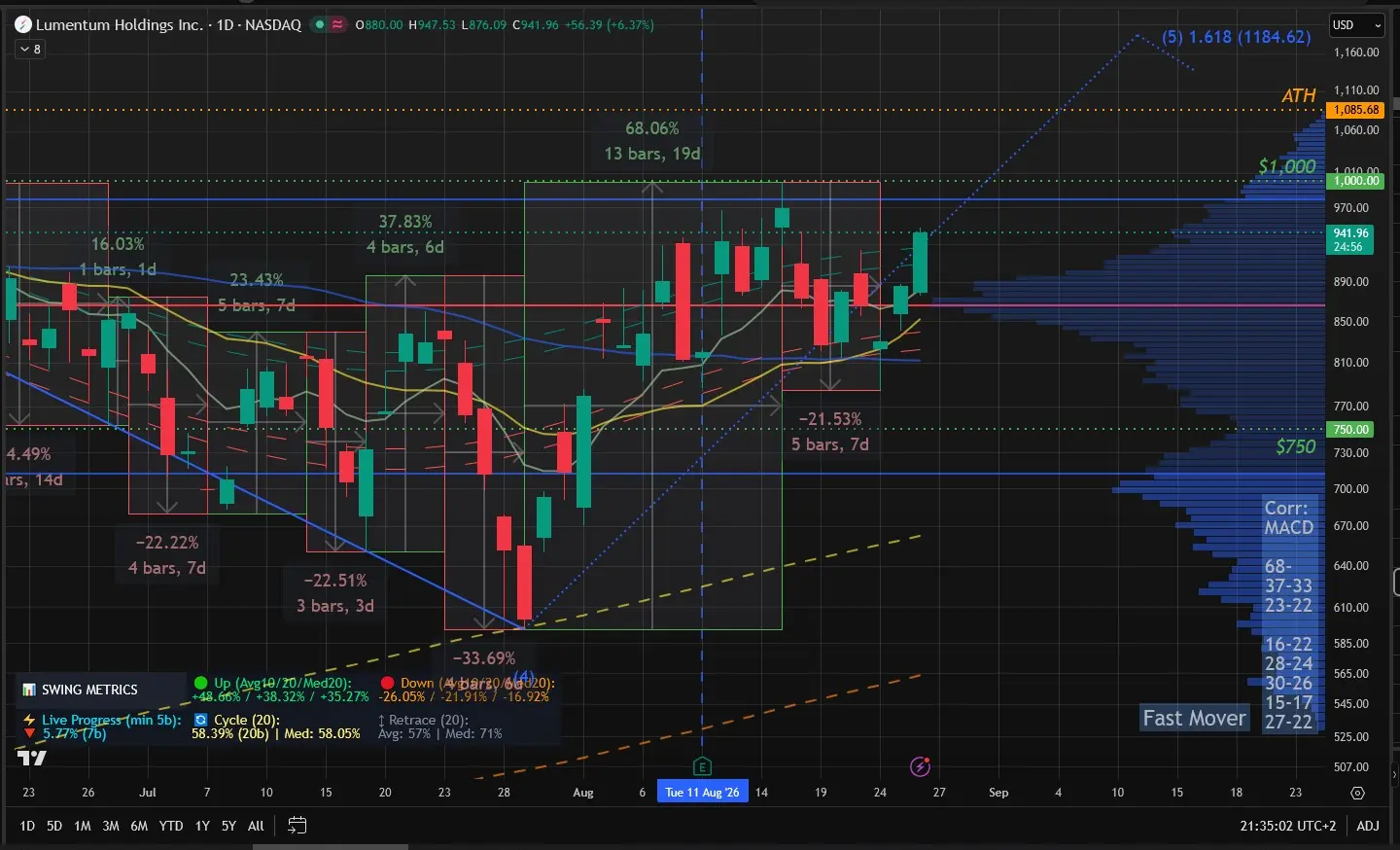Click the 37.83% price range label
The width and height of the screenshot is (1400, 850).
coord(405,222)
